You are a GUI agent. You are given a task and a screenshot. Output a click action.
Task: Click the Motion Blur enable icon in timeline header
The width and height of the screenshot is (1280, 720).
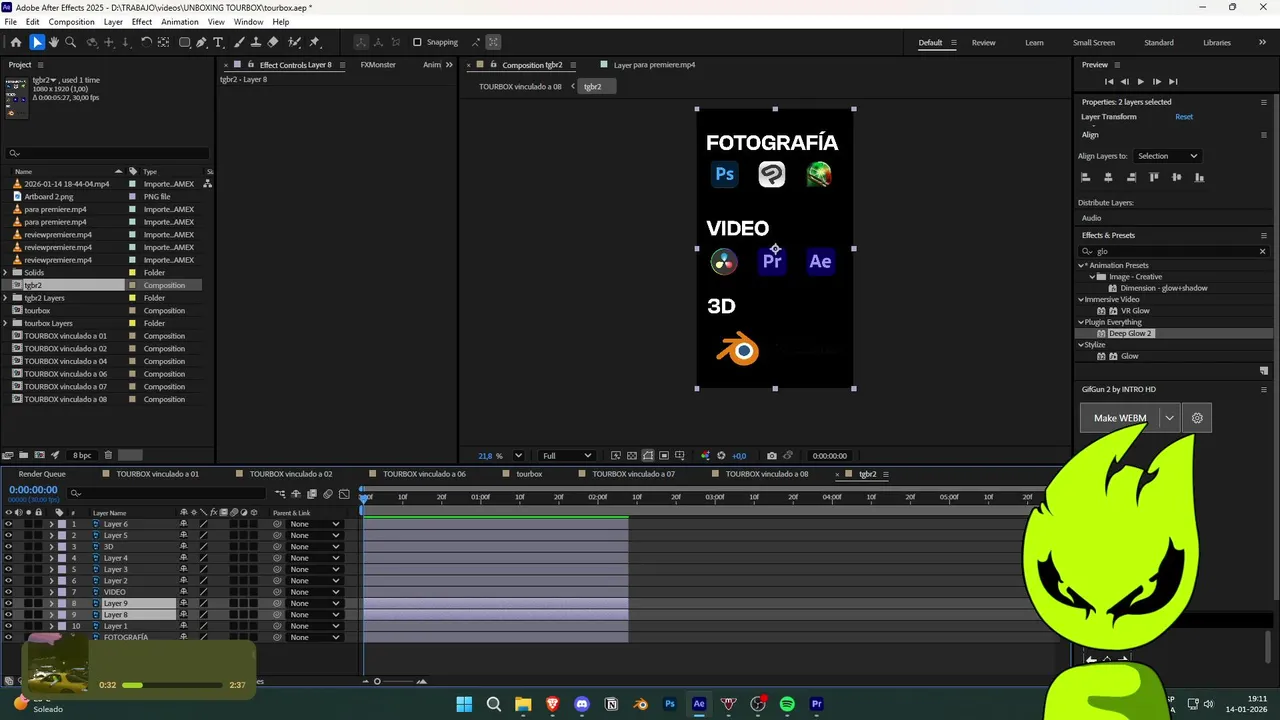327,494
